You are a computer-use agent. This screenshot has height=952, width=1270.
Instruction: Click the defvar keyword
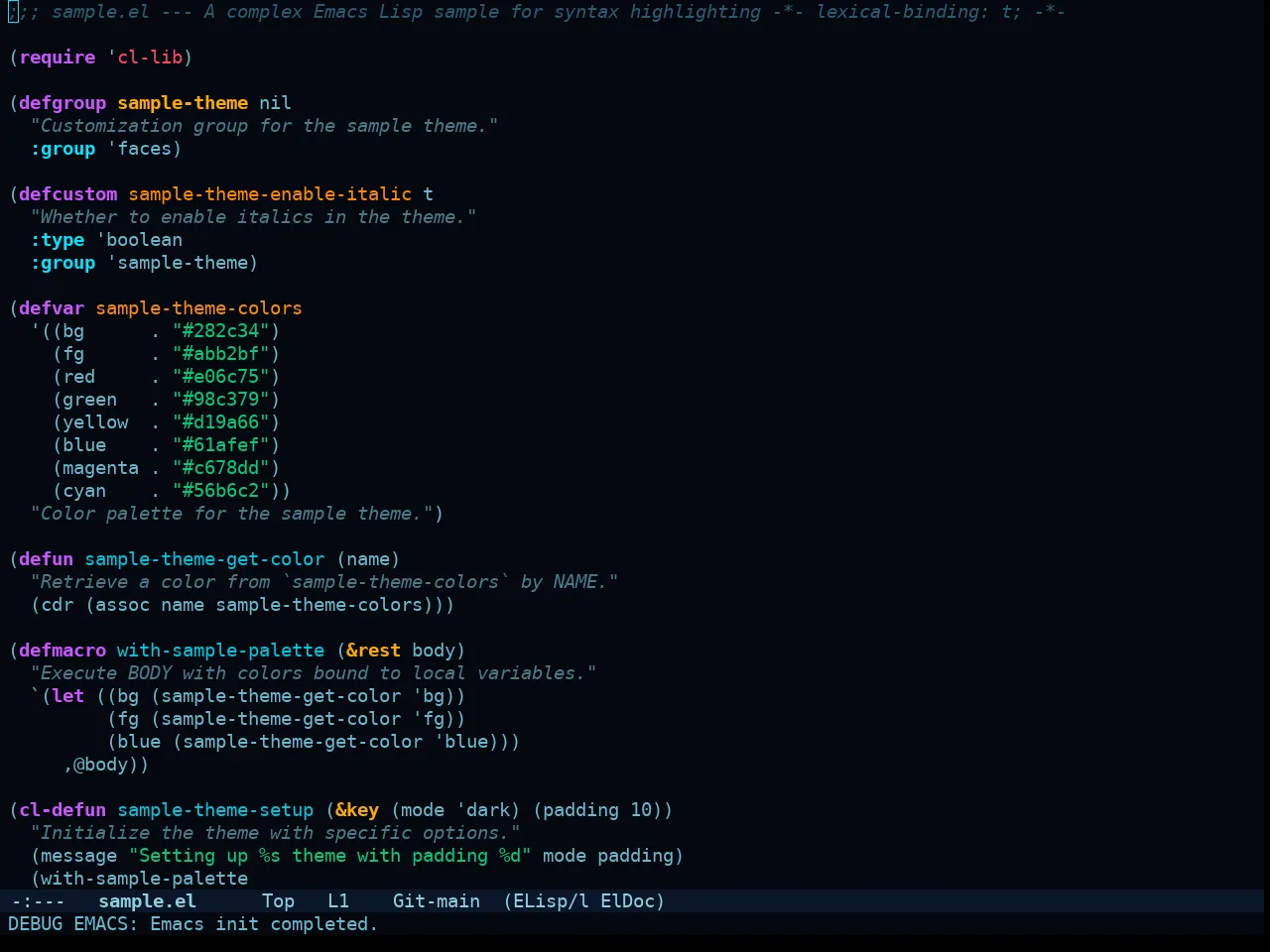[x=52, y=307]
